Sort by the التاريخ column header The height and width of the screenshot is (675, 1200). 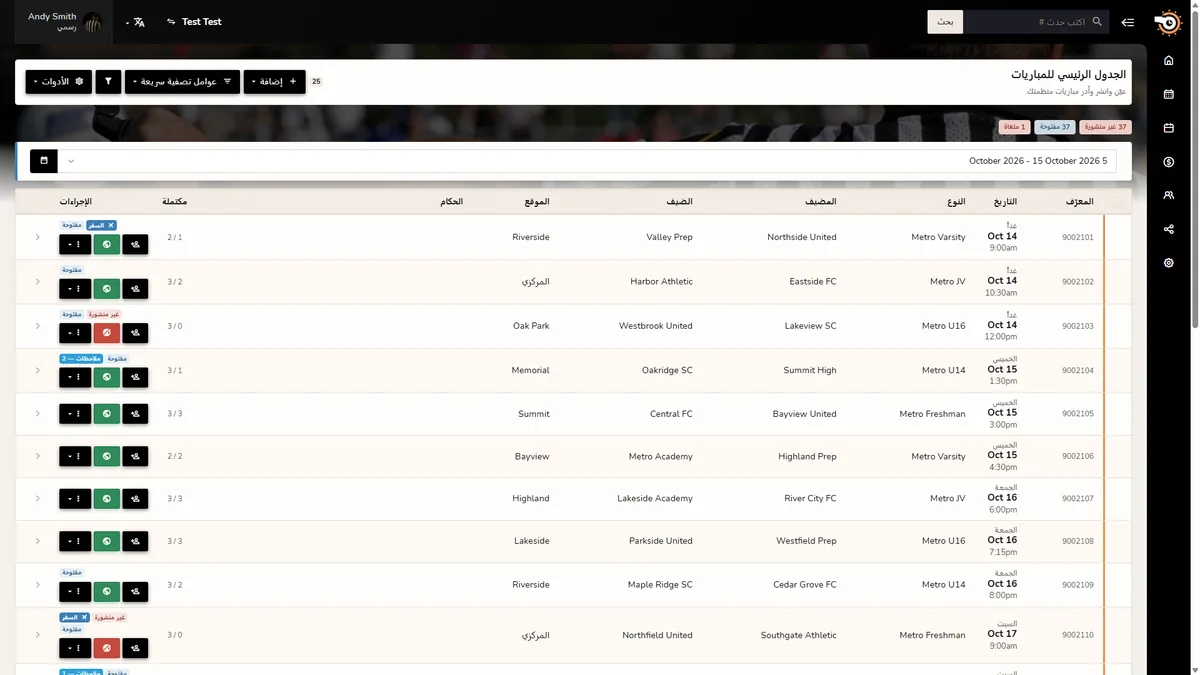coord(1005,202)
